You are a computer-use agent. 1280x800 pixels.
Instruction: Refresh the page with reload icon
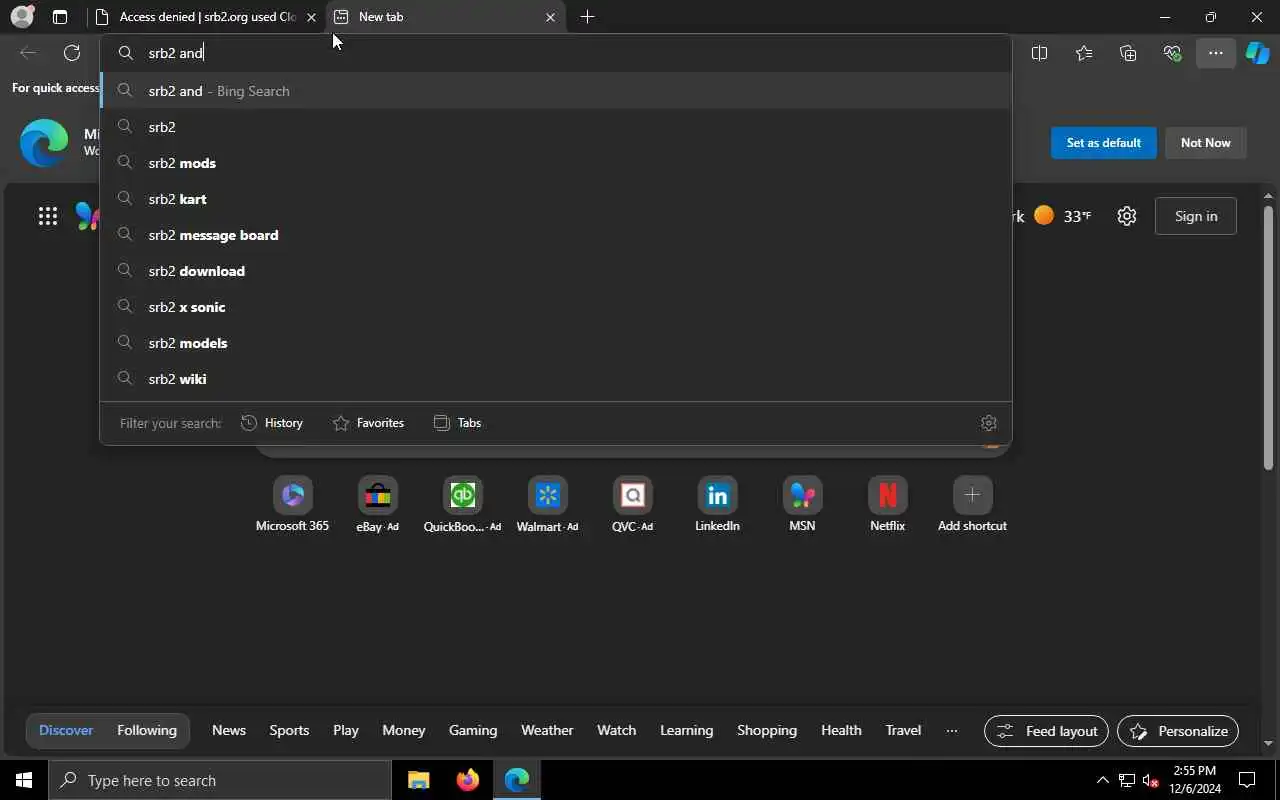pyautogui.click(x=72, y=53)
